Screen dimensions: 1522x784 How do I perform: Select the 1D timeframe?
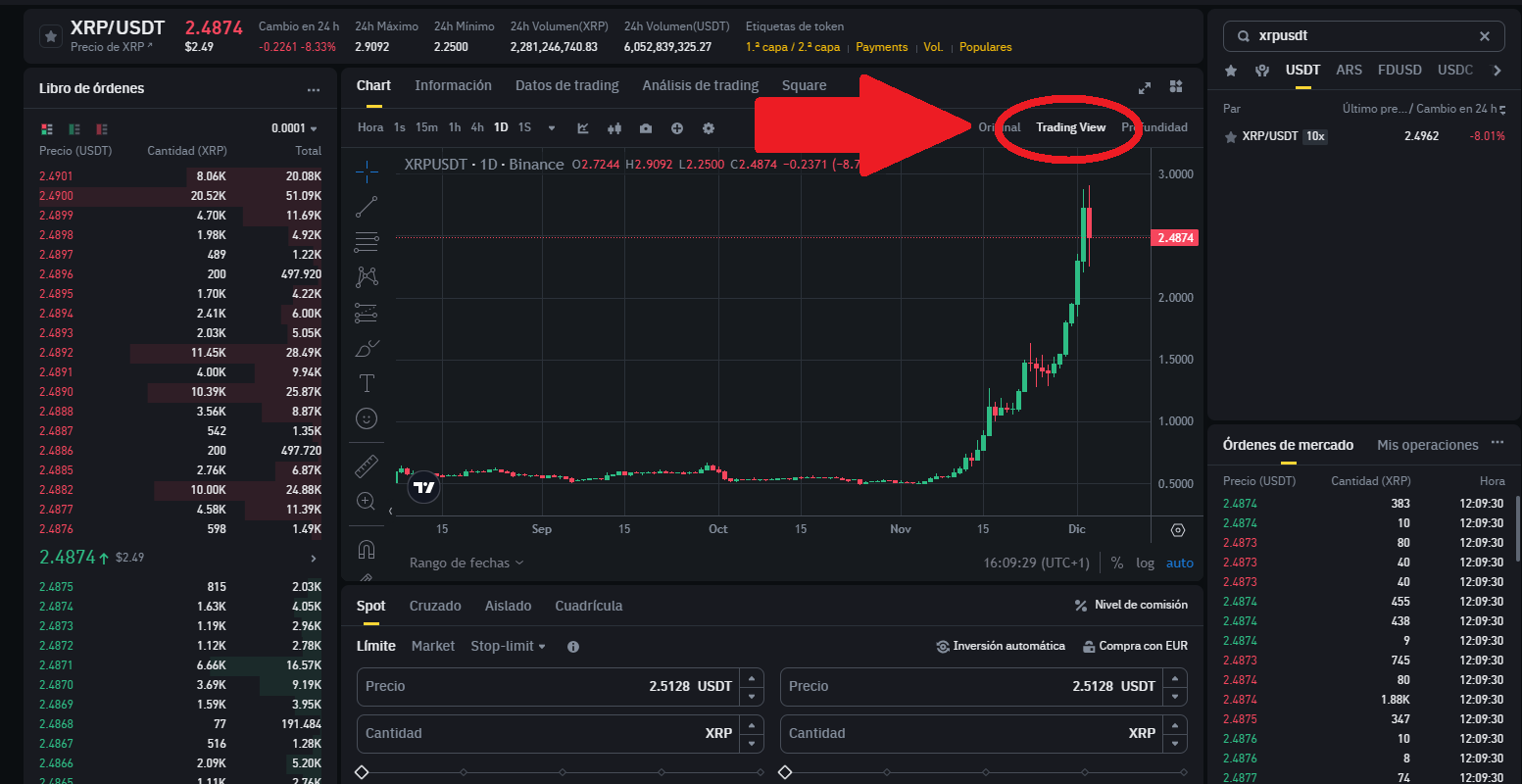[x=501, y=127]
